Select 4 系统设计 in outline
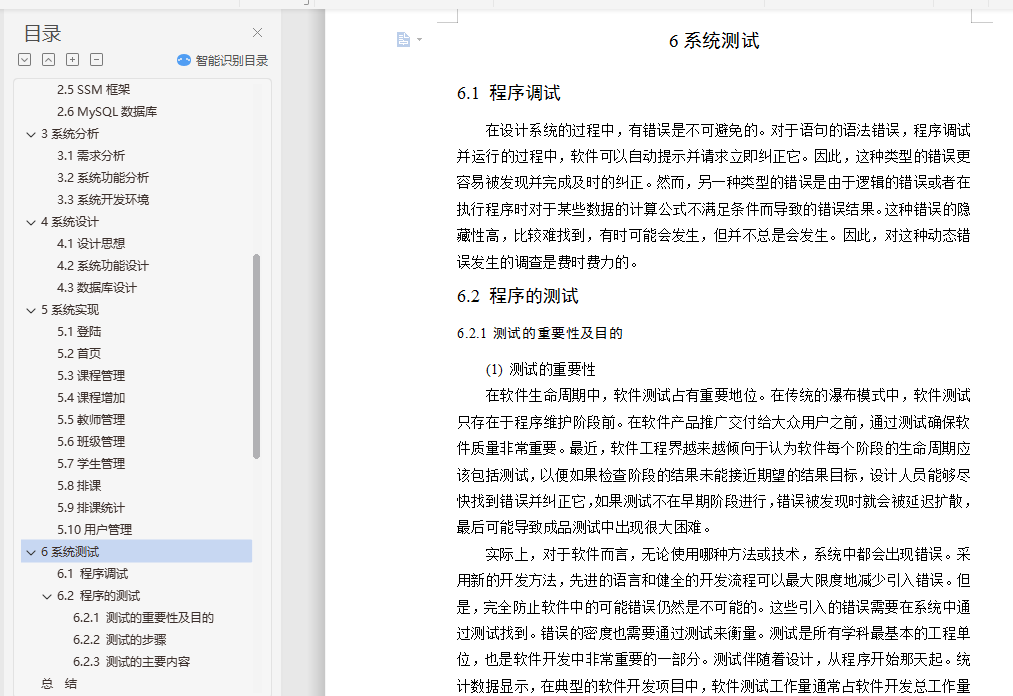 pyautogui.click(x=70, y=222)
